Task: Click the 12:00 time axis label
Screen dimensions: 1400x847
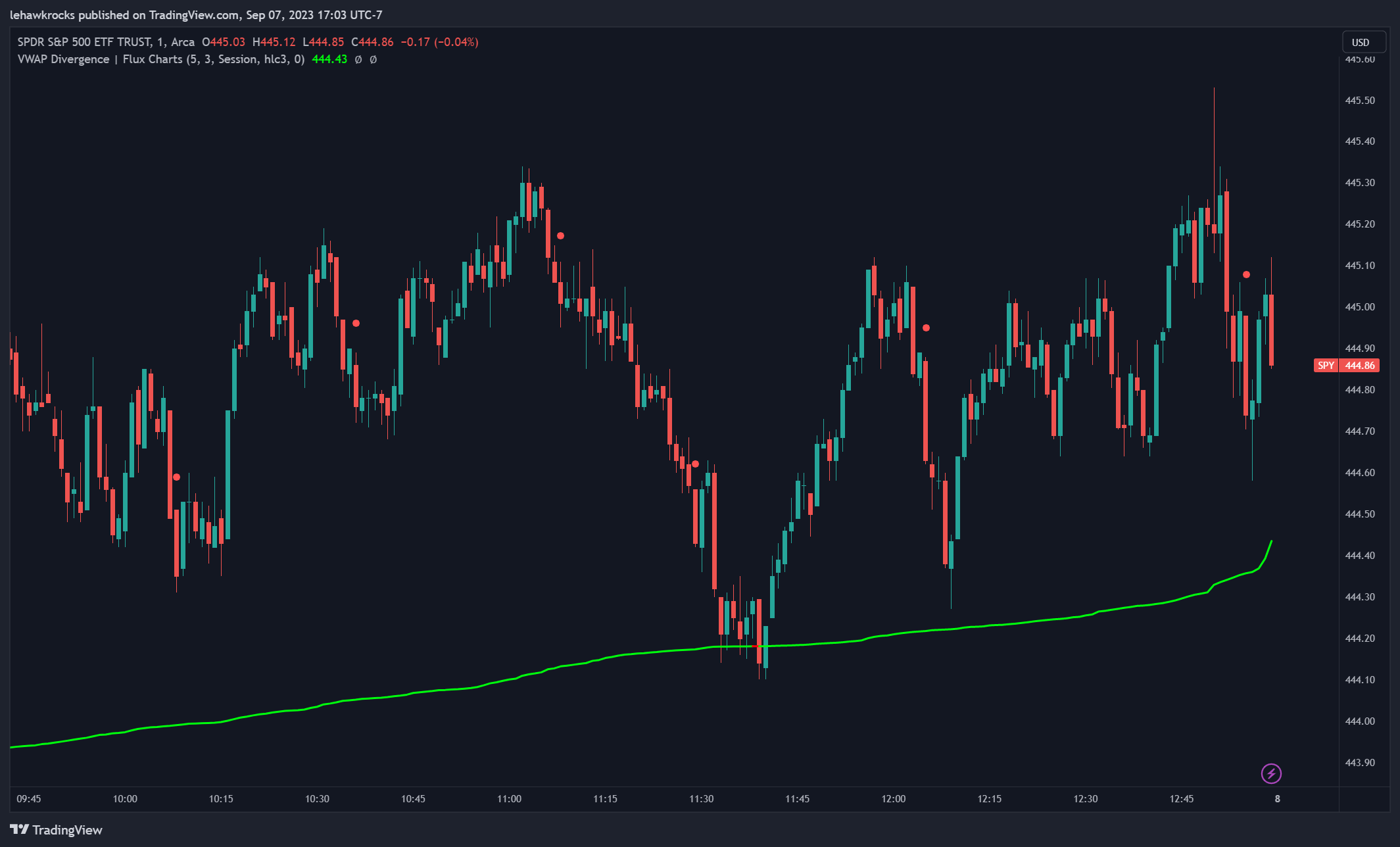Action: pos(893,798)
